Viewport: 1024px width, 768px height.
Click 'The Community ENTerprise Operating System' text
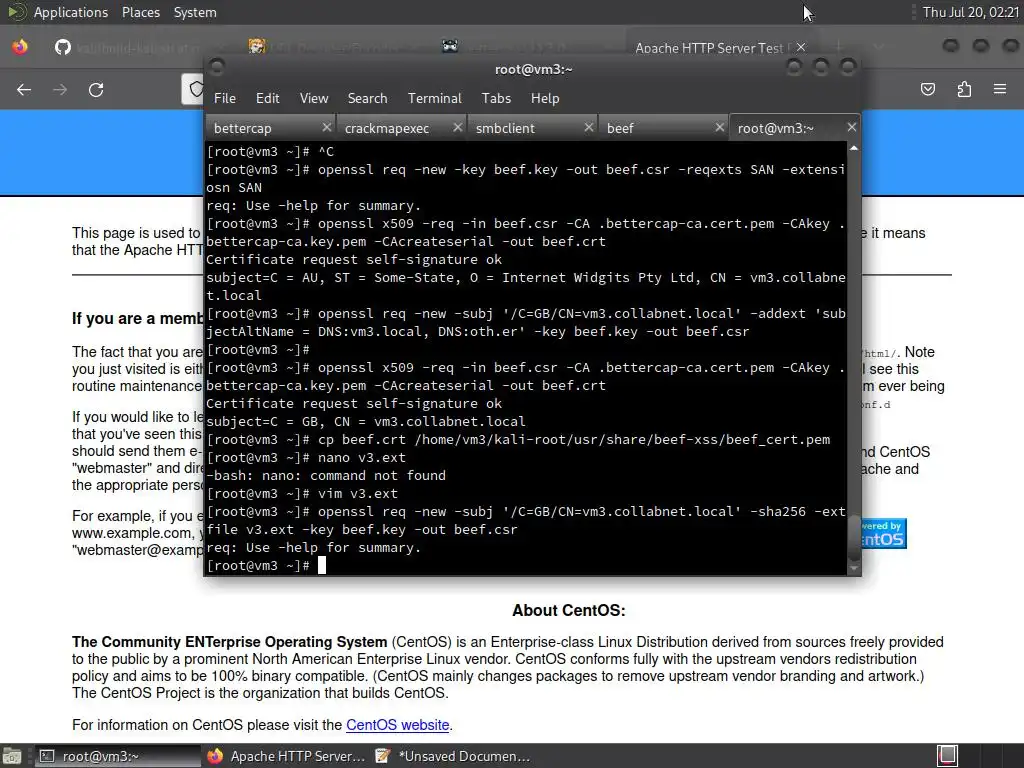[x=229, y=642]
